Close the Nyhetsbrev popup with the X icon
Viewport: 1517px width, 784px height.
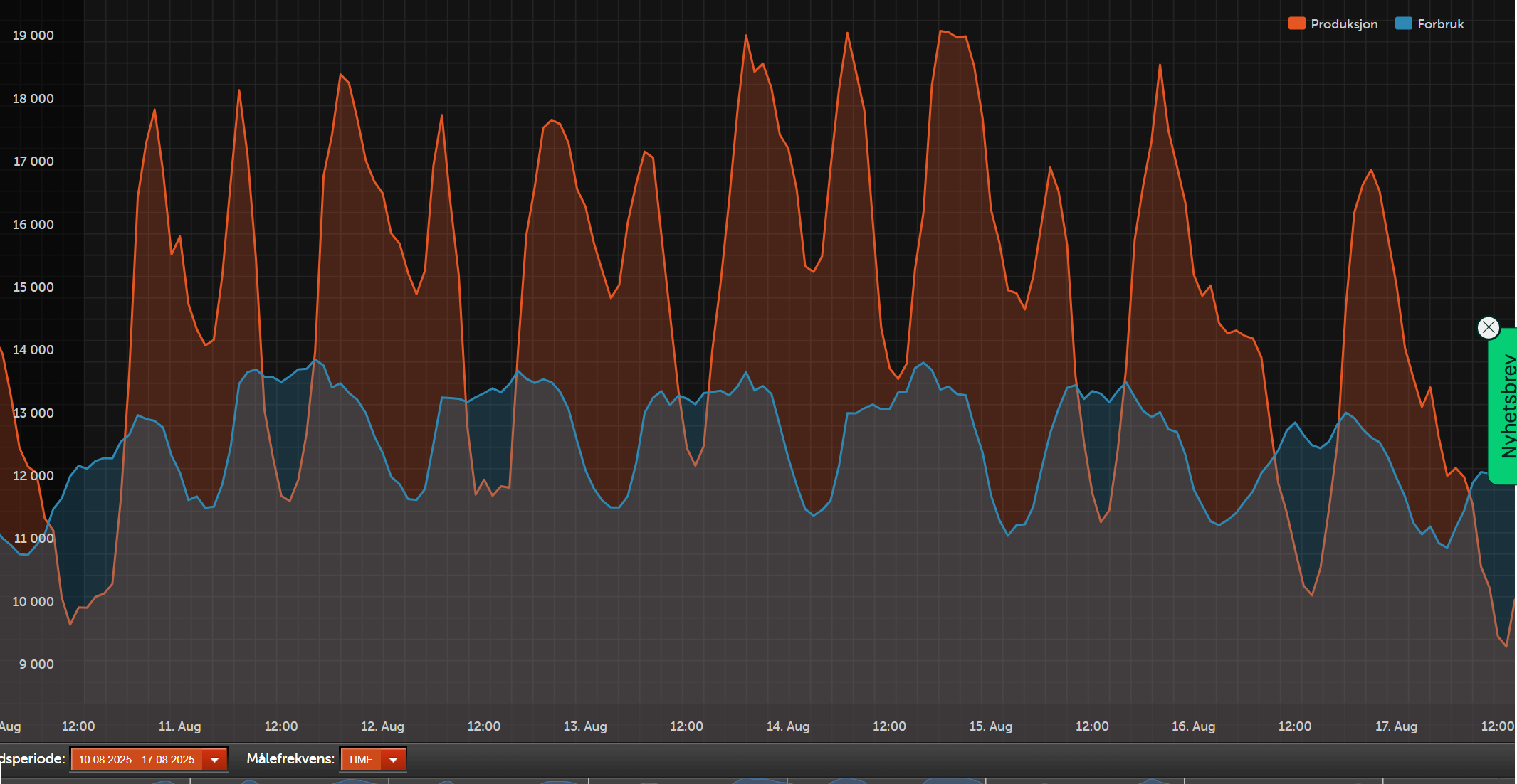[x=1488, y=327]
